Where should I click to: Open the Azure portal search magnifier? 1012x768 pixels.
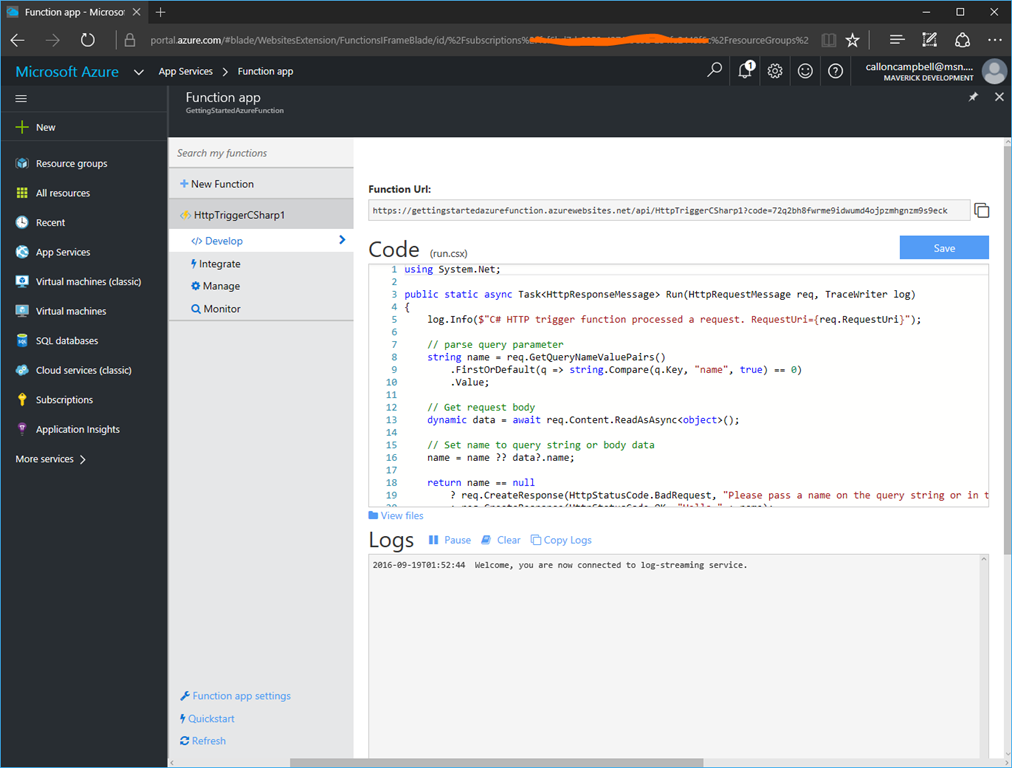coord(714,71)
